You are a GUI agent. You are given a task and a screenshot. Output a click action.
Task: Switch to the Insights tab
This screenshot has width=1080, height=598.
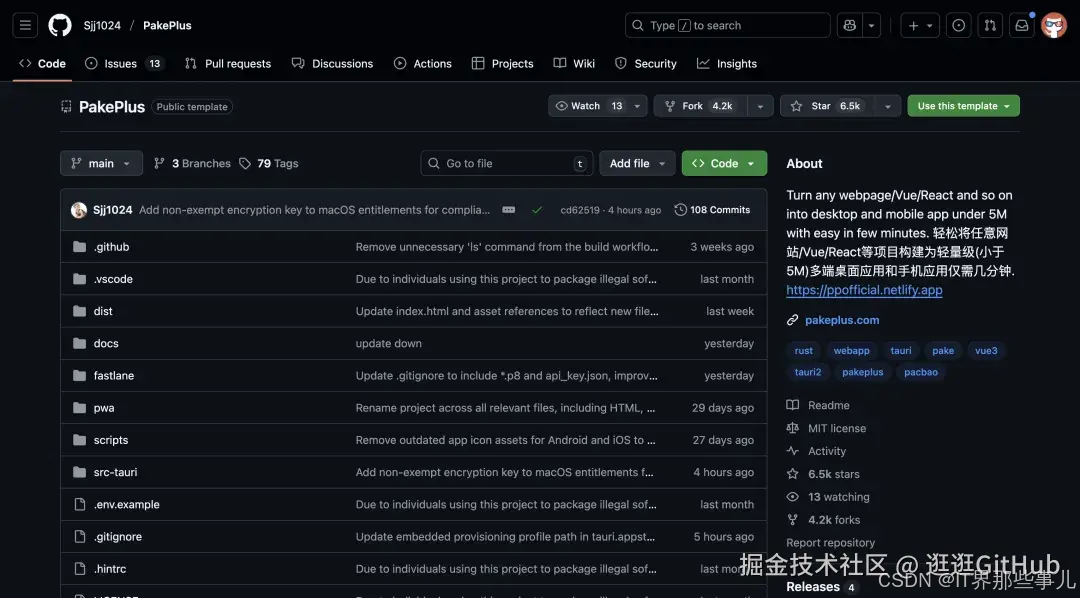[x=727, y=63]
